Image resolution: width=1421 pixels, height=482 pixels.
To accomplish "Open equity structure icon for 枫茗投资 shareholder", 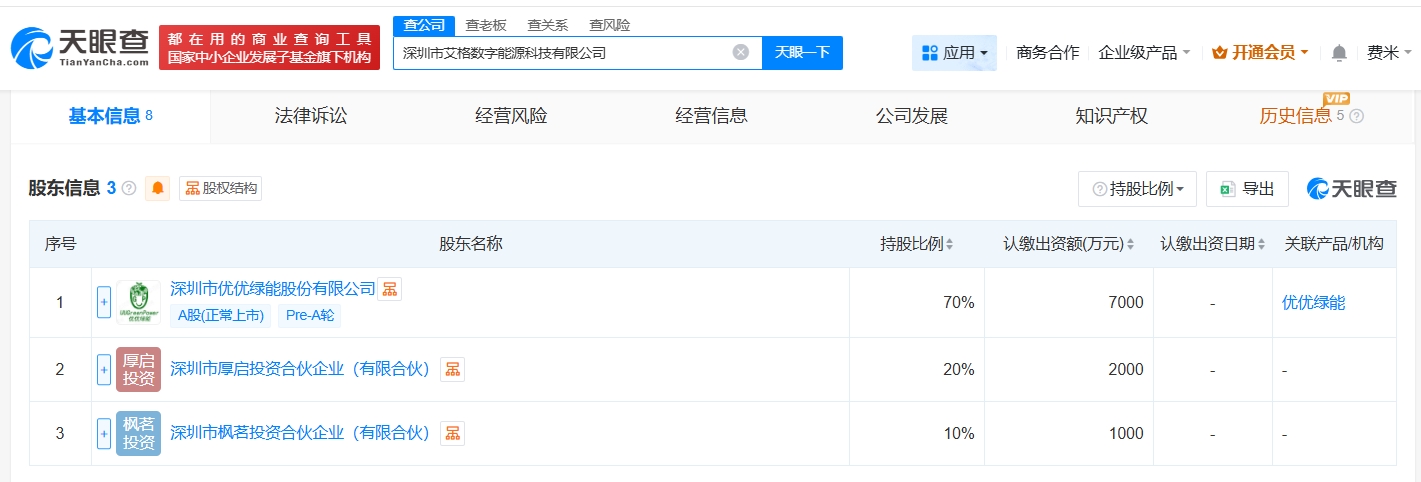I will click(x=453, y=433).
